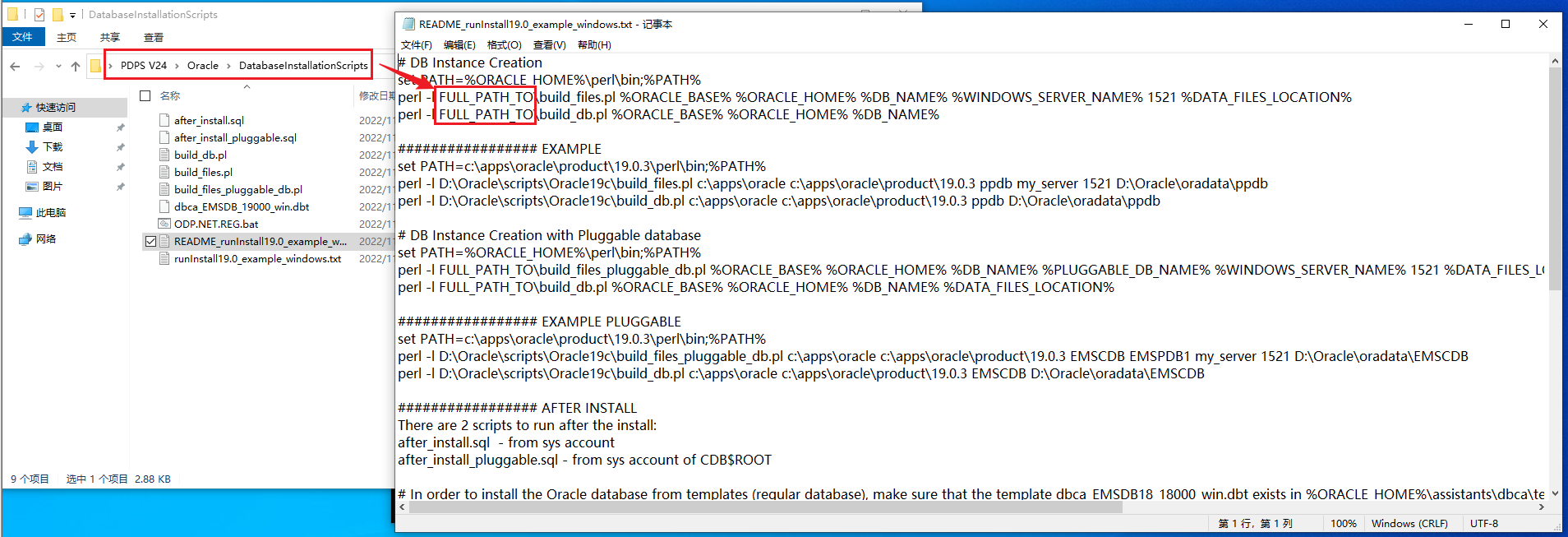Click the up-one-level arrow in Explorer
1568x537 pixels.
tap(76, 66)
